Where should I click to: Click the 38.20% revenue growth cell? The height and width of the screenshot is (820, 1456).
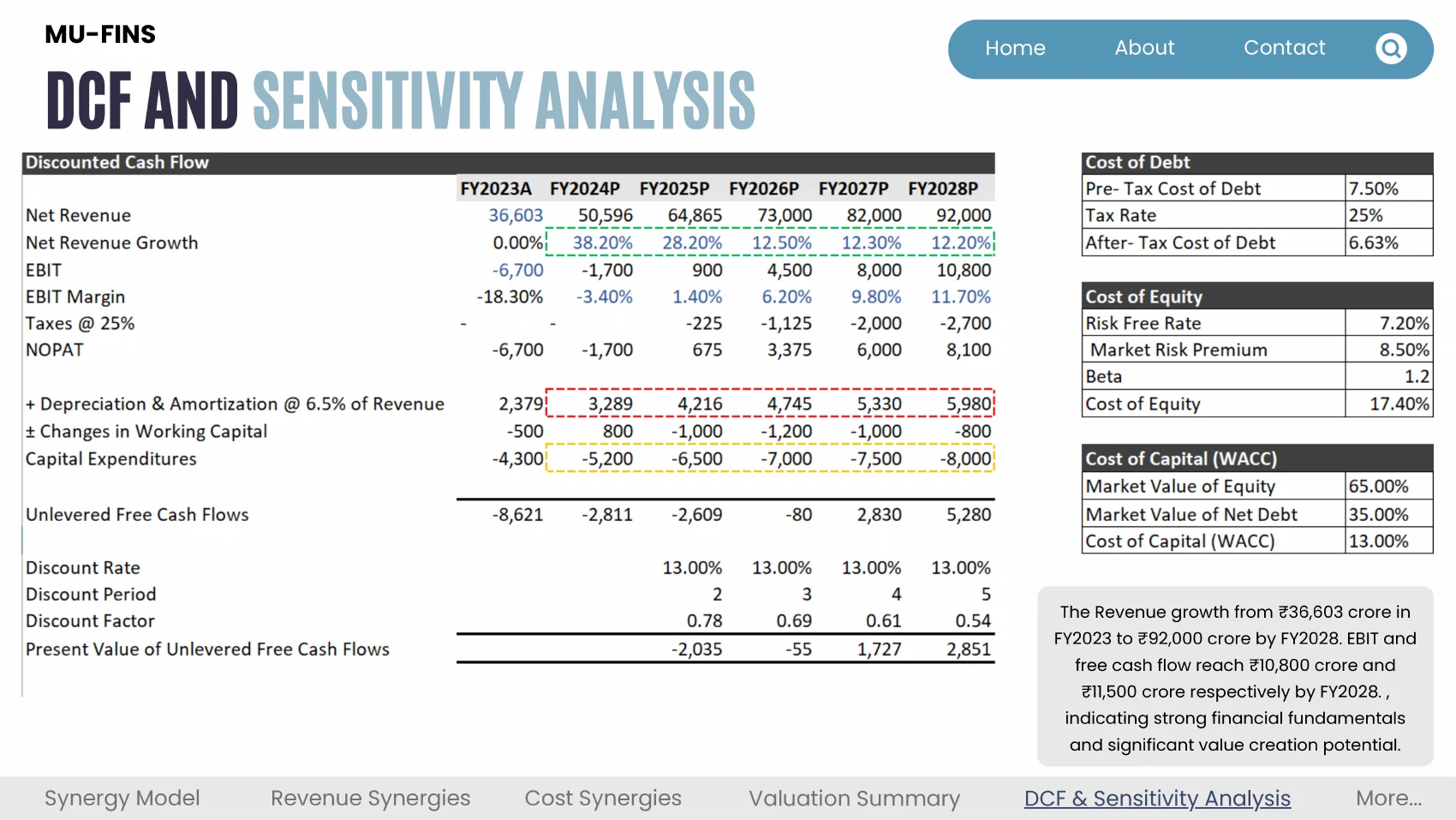[x=602, y=242]
